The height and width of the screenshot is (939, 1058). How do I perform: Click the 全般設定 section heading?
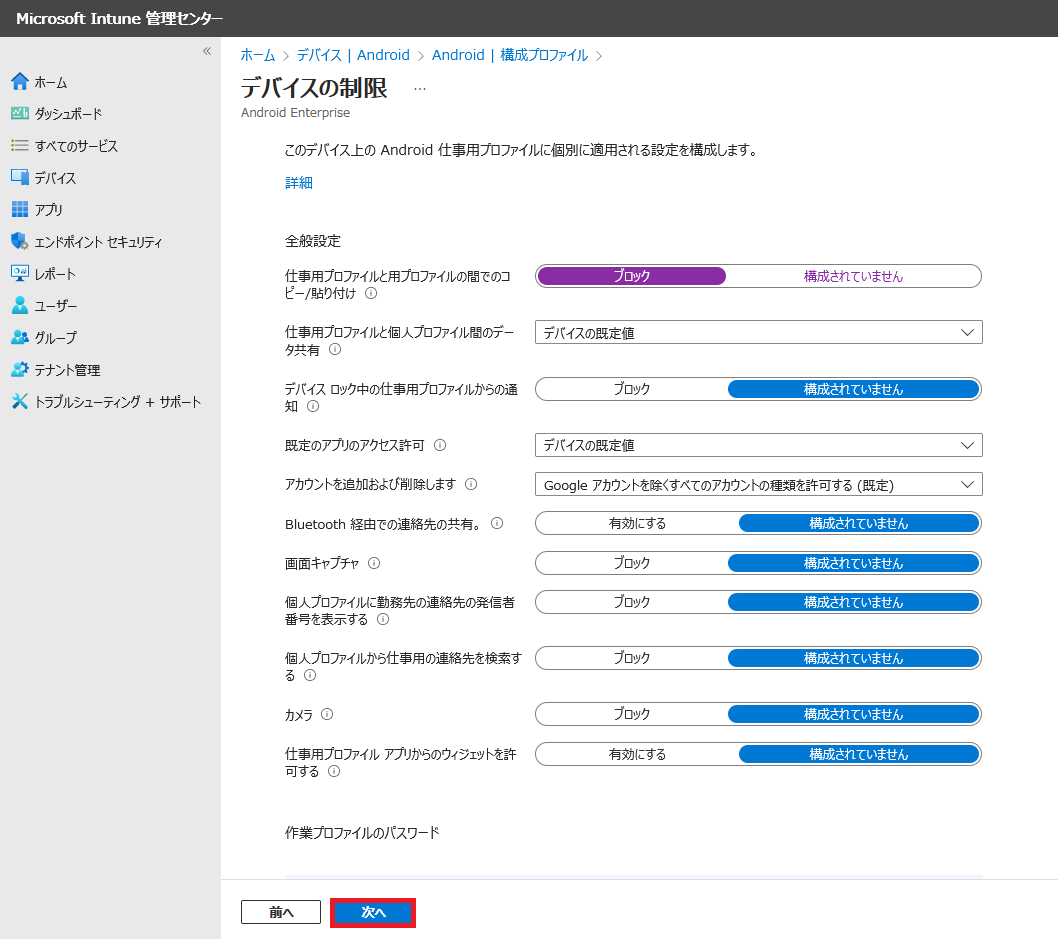[312, 241]
